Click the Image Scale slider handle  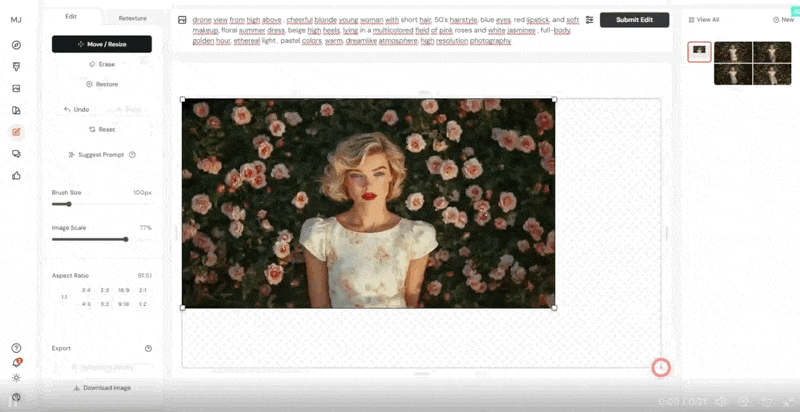126,239
